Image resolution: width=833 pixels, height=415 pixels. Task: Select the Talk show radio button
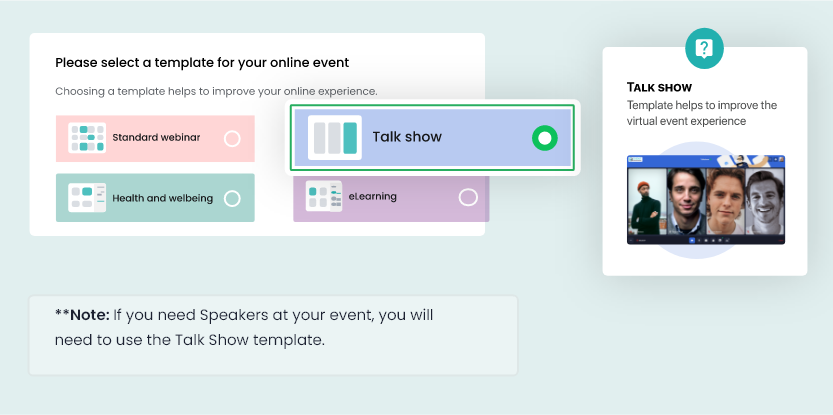(x=545, y=138)
